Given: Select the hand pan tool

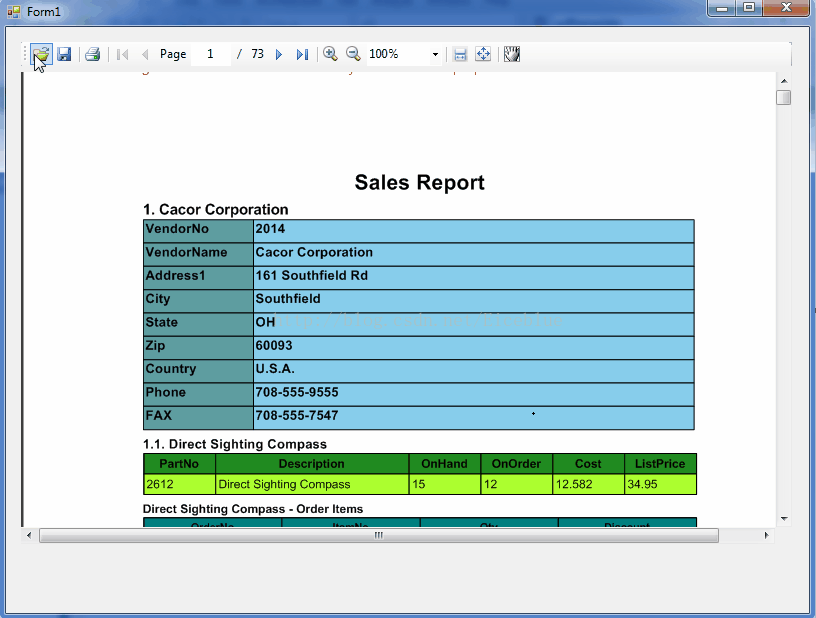Looking at the screenshot, I should (x=512, y=54).
